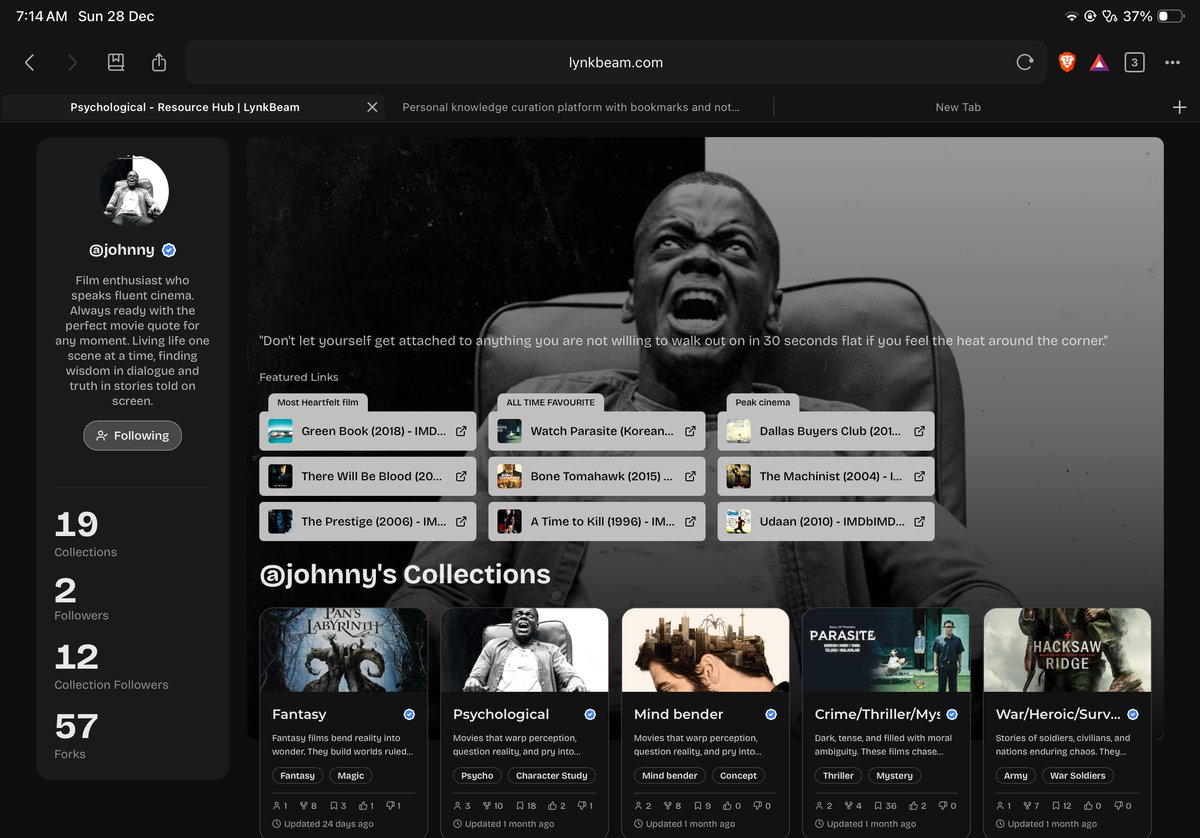This screenshot has height=838, width=1200.
Task: Open the Watch Parasite featured link
Action: coord(596,431)
